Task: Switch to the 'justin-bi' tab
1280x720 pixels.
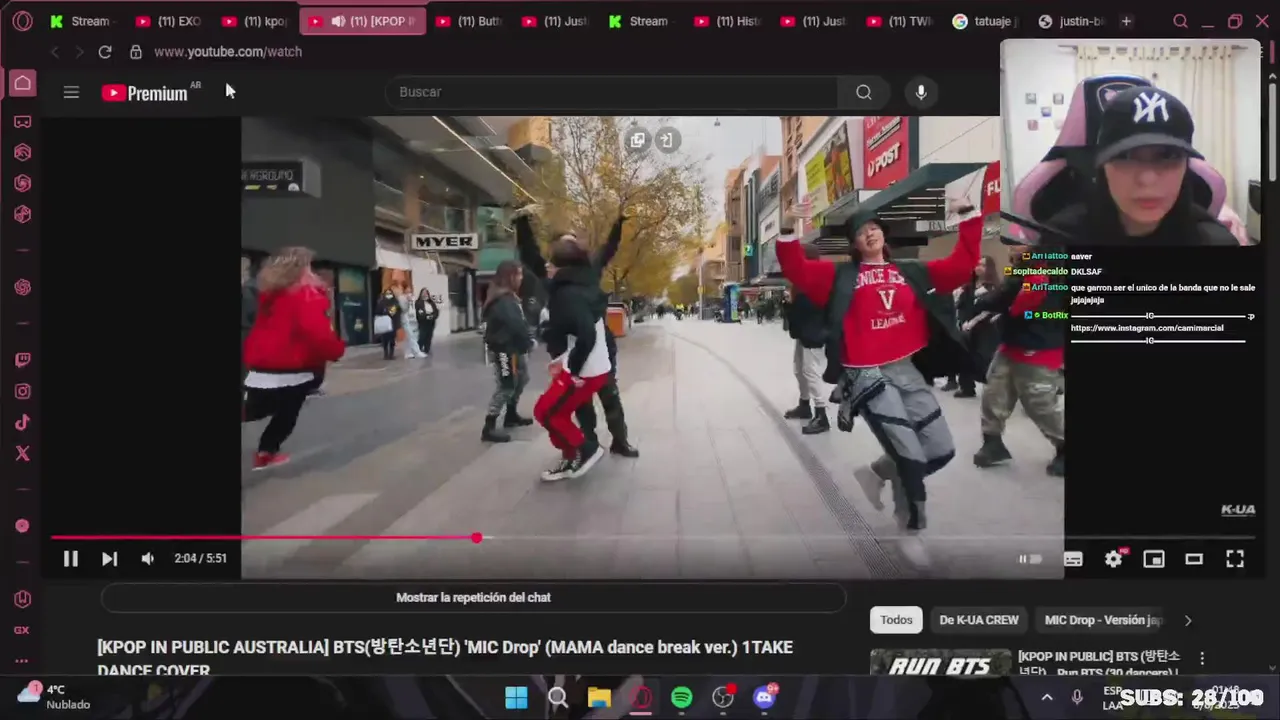Action: coord(1072,21)
